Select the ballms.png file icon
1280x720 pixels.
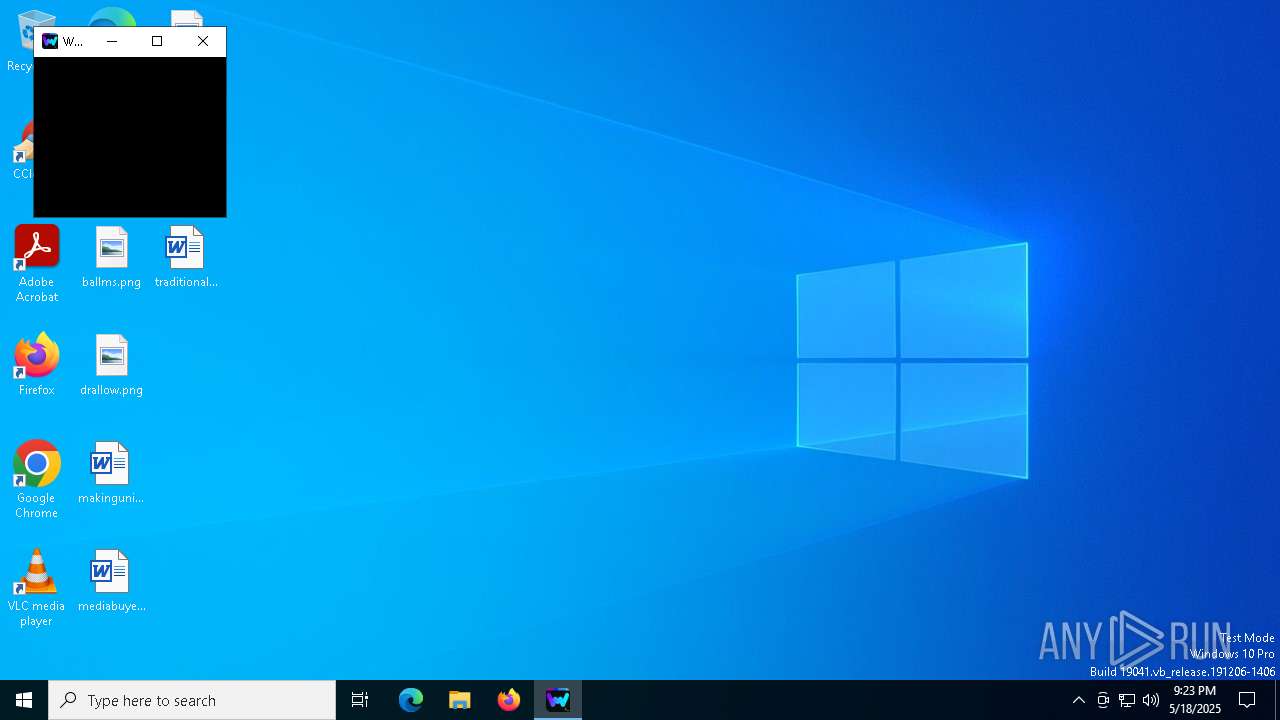click(x=111, y=258)
